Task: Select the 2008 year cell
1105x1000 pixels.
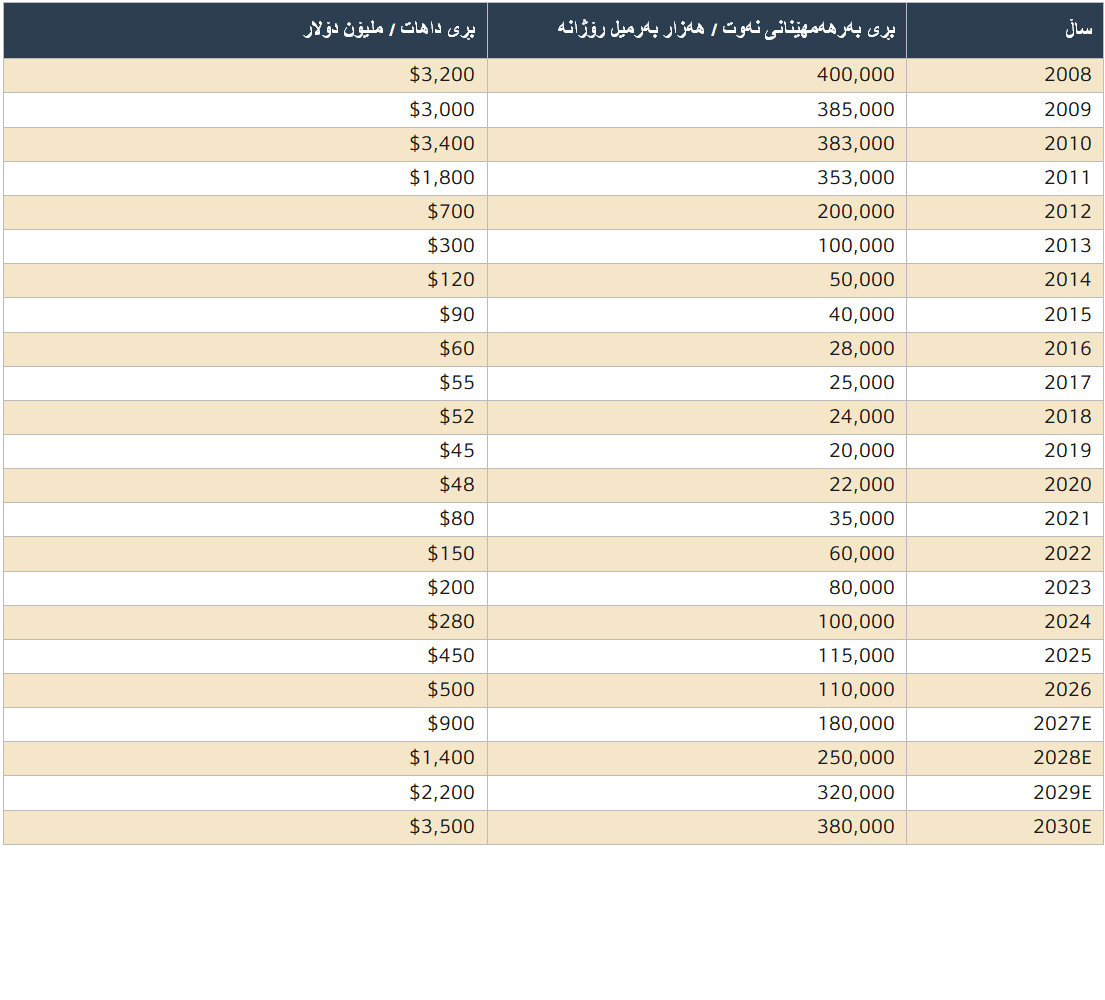Action: tap(1067, 75)
